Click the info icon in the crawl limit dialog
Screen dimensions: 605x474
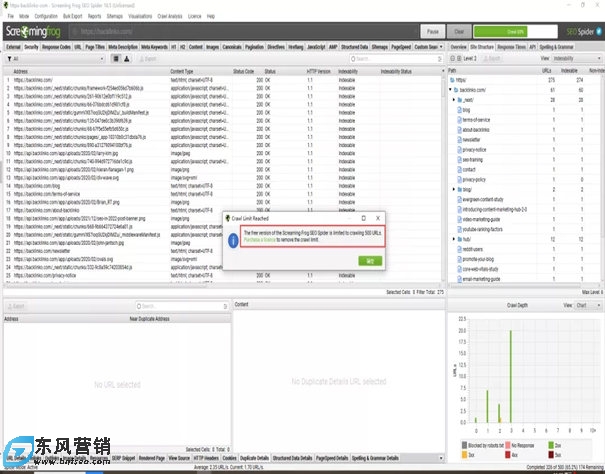point(232,239)
